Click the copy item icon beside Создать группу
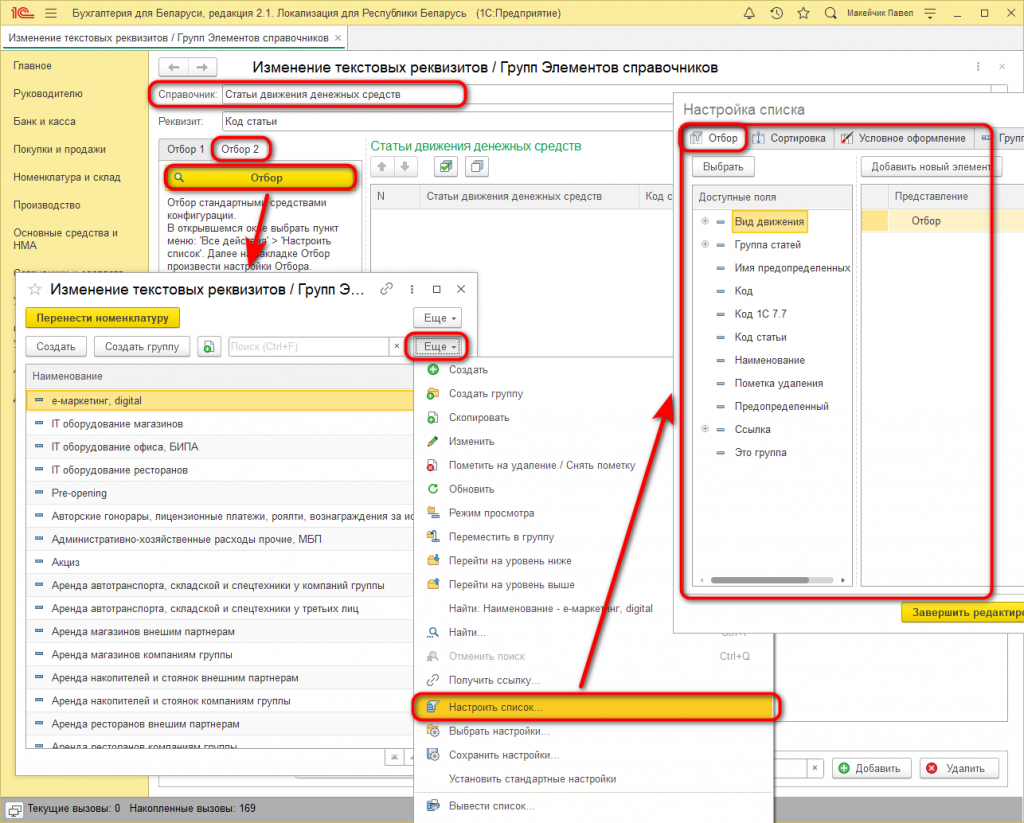The width and height of the screenshot is (1024, 823). coord(208,347)
